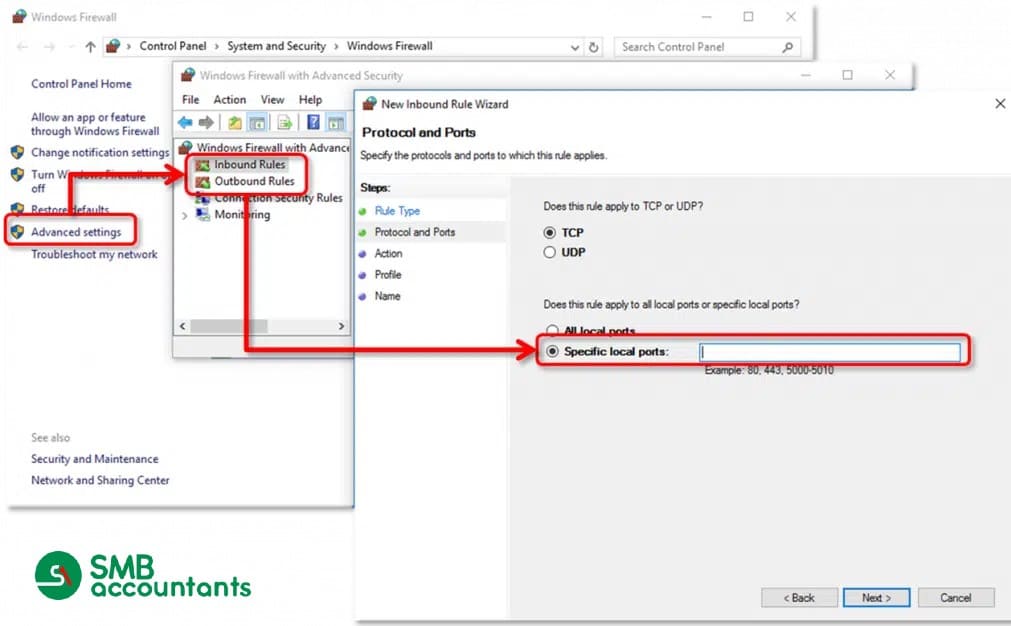The height and width of the screenshot is (626, 1011).
Task: Toggle the Show/Hide Console Tree toolbar icon
Action: [x=257, y=122]
